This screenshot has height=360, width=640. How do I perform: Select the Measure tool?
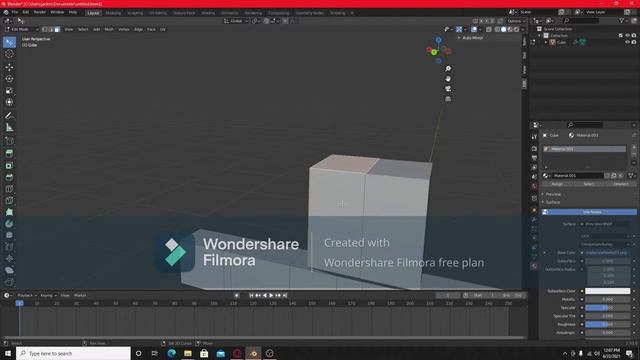9,128
